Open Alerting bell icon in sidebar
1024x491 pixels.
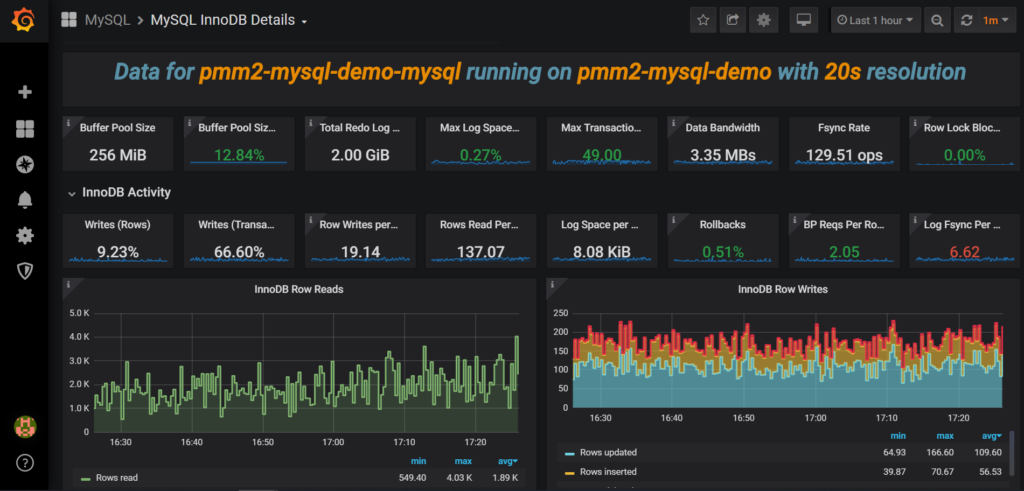click(x=25, y=200)
